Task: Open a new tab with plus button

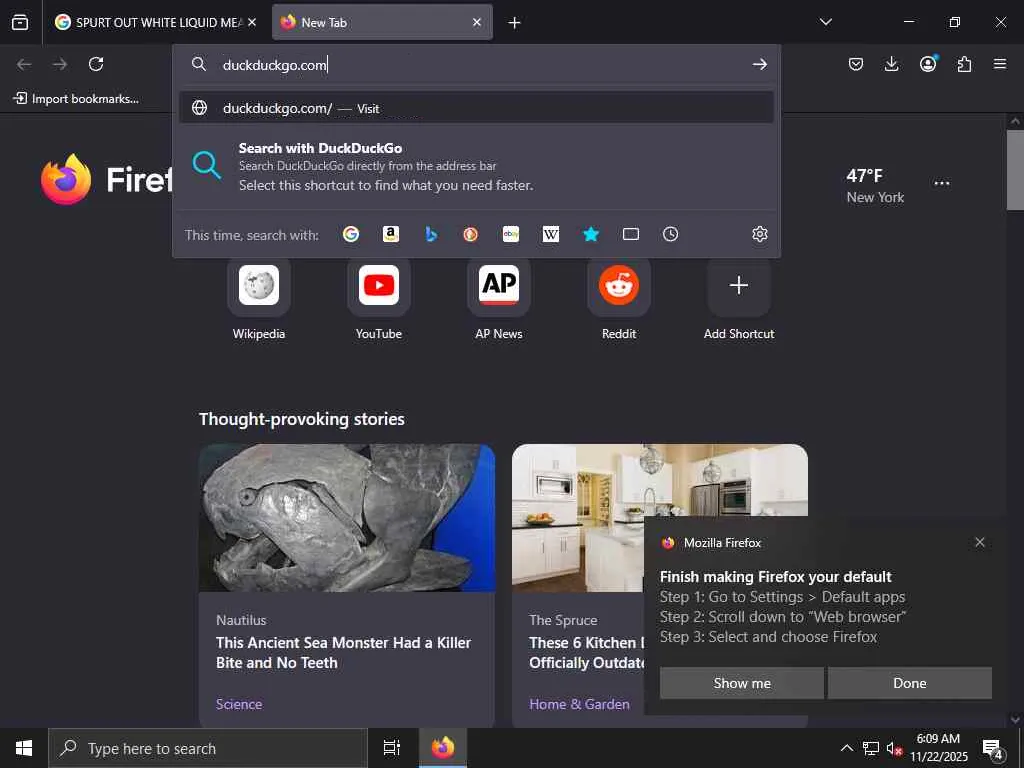Action: 515,23
